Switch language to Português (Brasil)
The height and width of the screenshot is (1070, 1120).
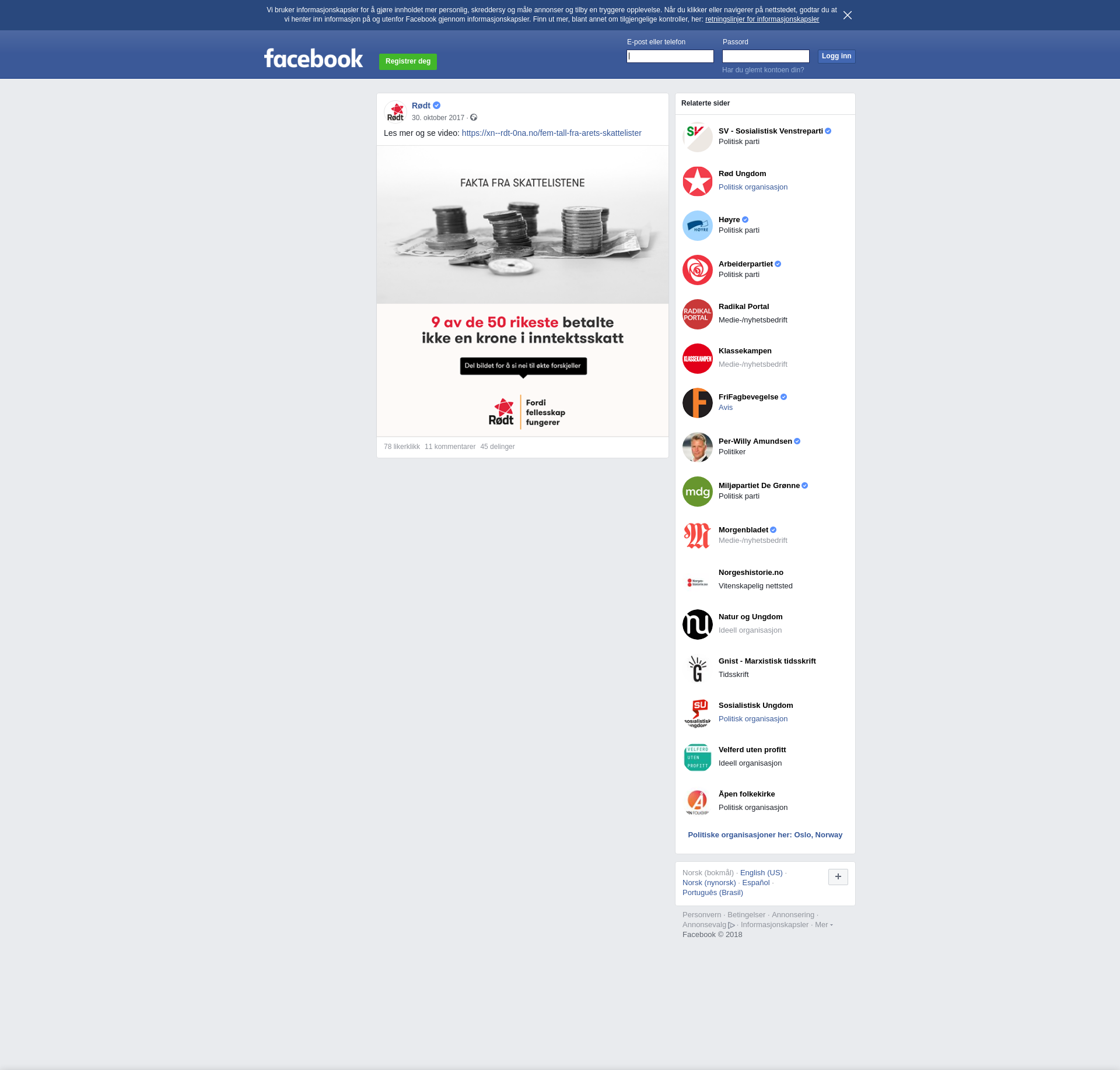coord(713,893)
